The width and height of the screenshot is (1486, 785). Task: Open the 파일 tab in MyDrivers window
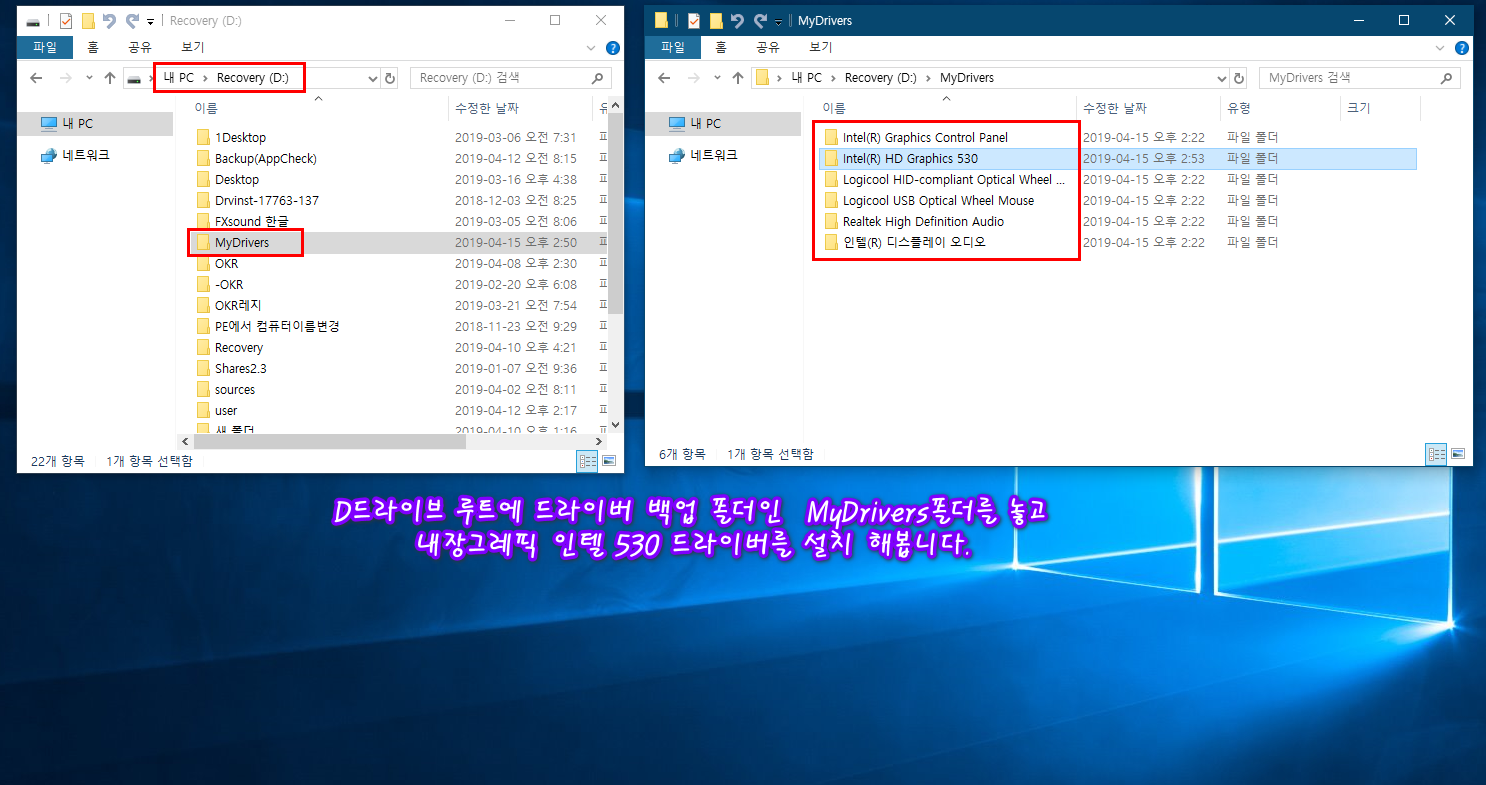(x=673, y=47)
